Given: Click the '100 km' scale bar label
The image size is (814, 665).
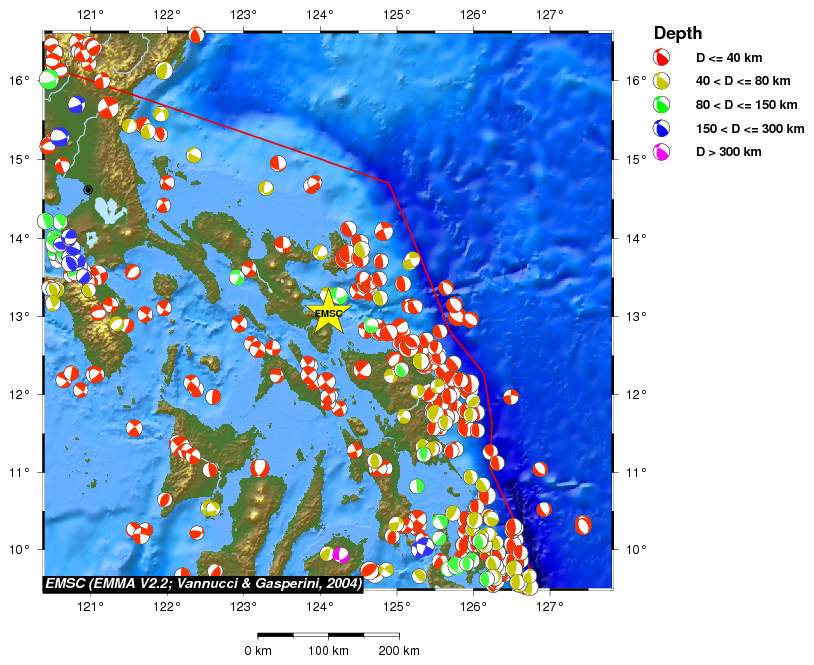Looking at the screenshot, I should 329,651.
